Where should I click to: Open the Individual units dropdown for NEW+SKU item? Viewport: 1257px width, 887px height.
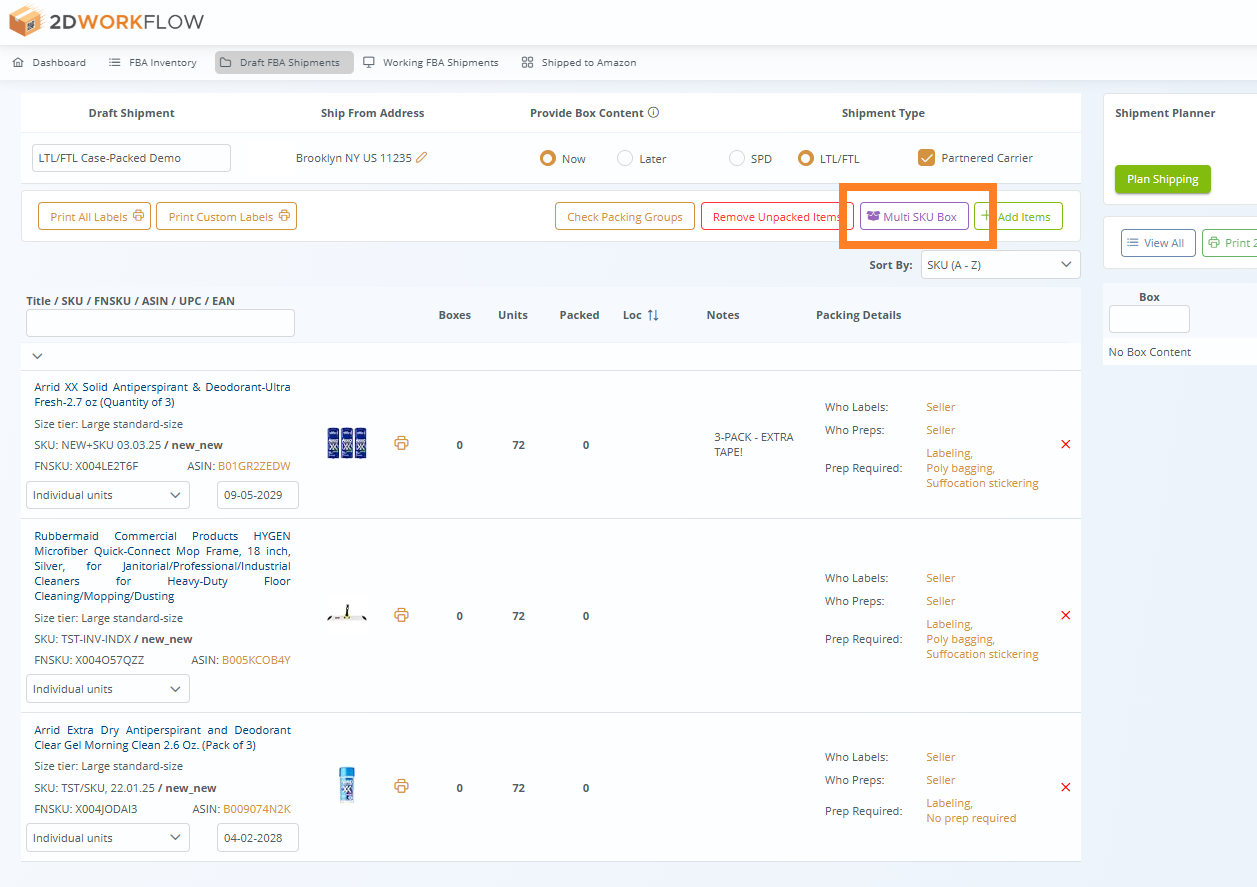pyautogui.click(x=107, y=494)
